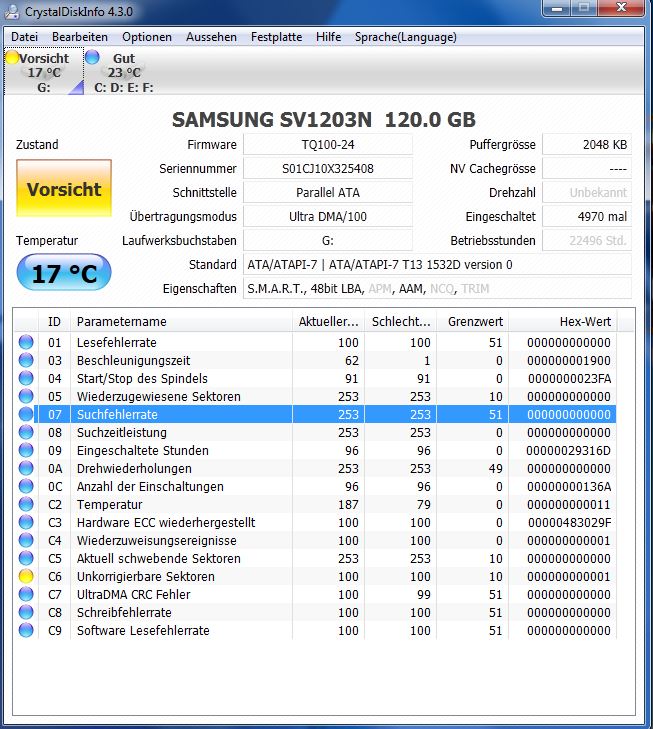This screenshot has height=729, width=653.
Task: Click the status orb beside Beschleunigungszeit
Action: pyautogui.click(x=26, y=360)
